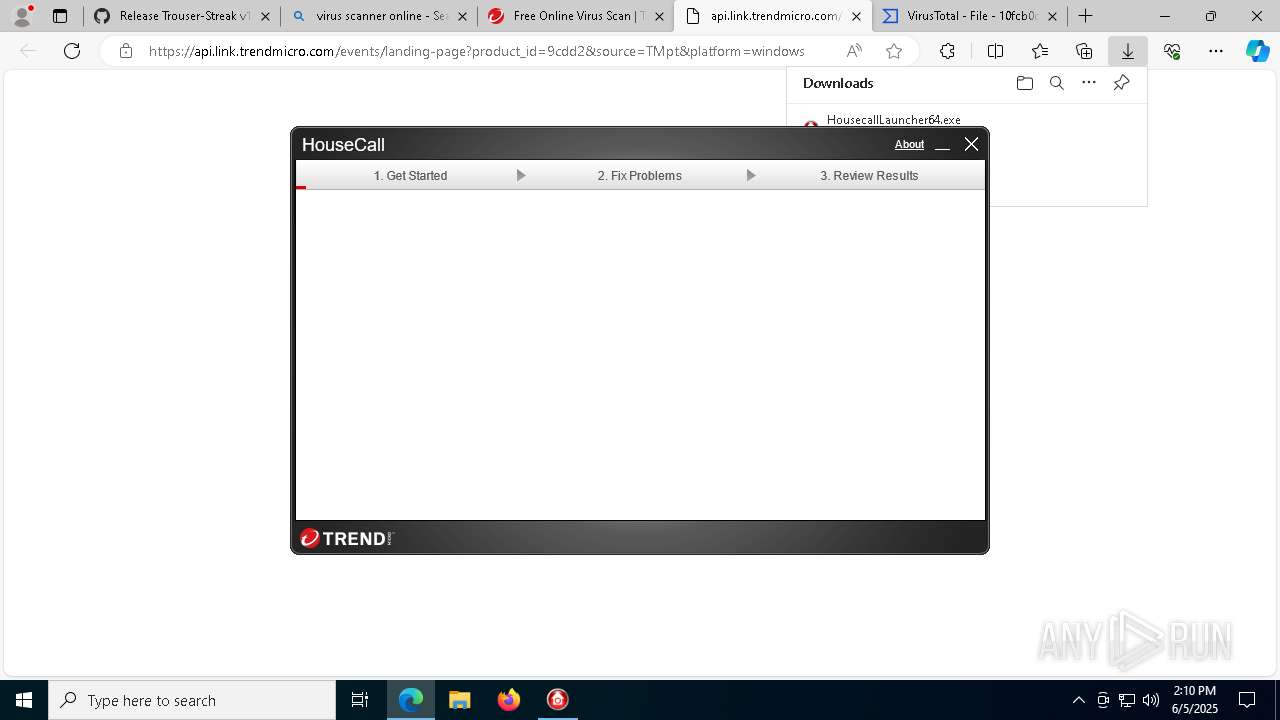Image resolution: width=1280 pixels, height=720 pixels.
Task: Open the volume tray icon
Action: [1151, 700]
